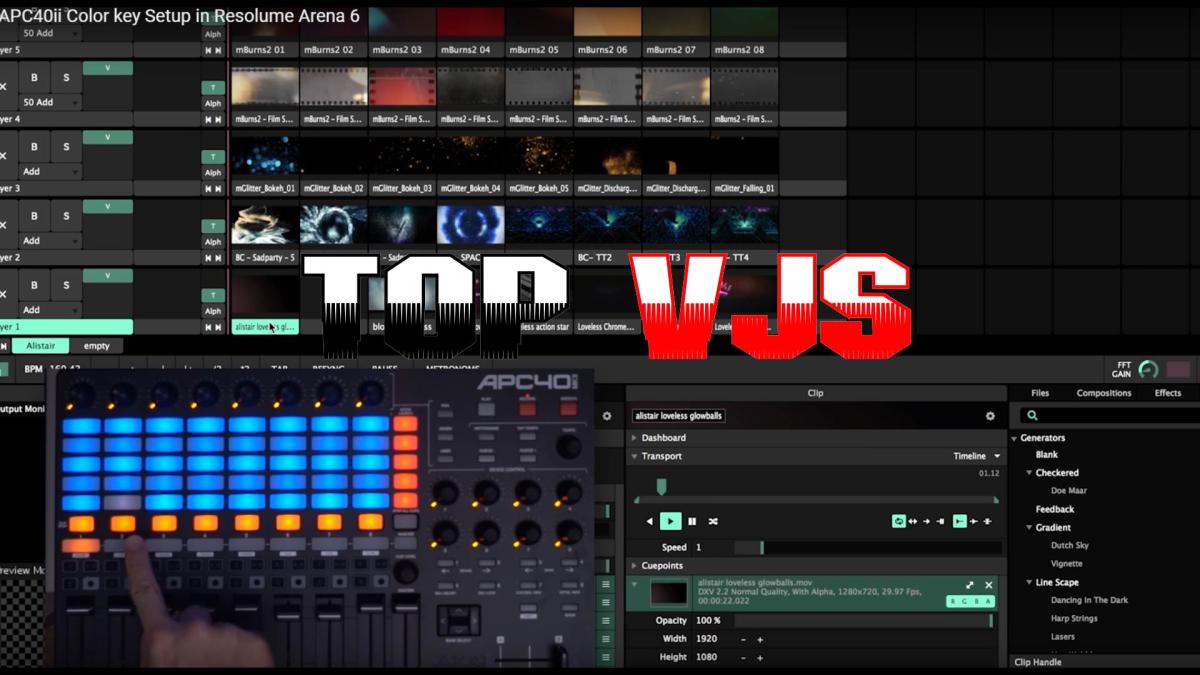This screenshot has height=675, width=1200.
Task: Pause the clip in Transport
Action: pyautogui.click(x=692, y=521)
